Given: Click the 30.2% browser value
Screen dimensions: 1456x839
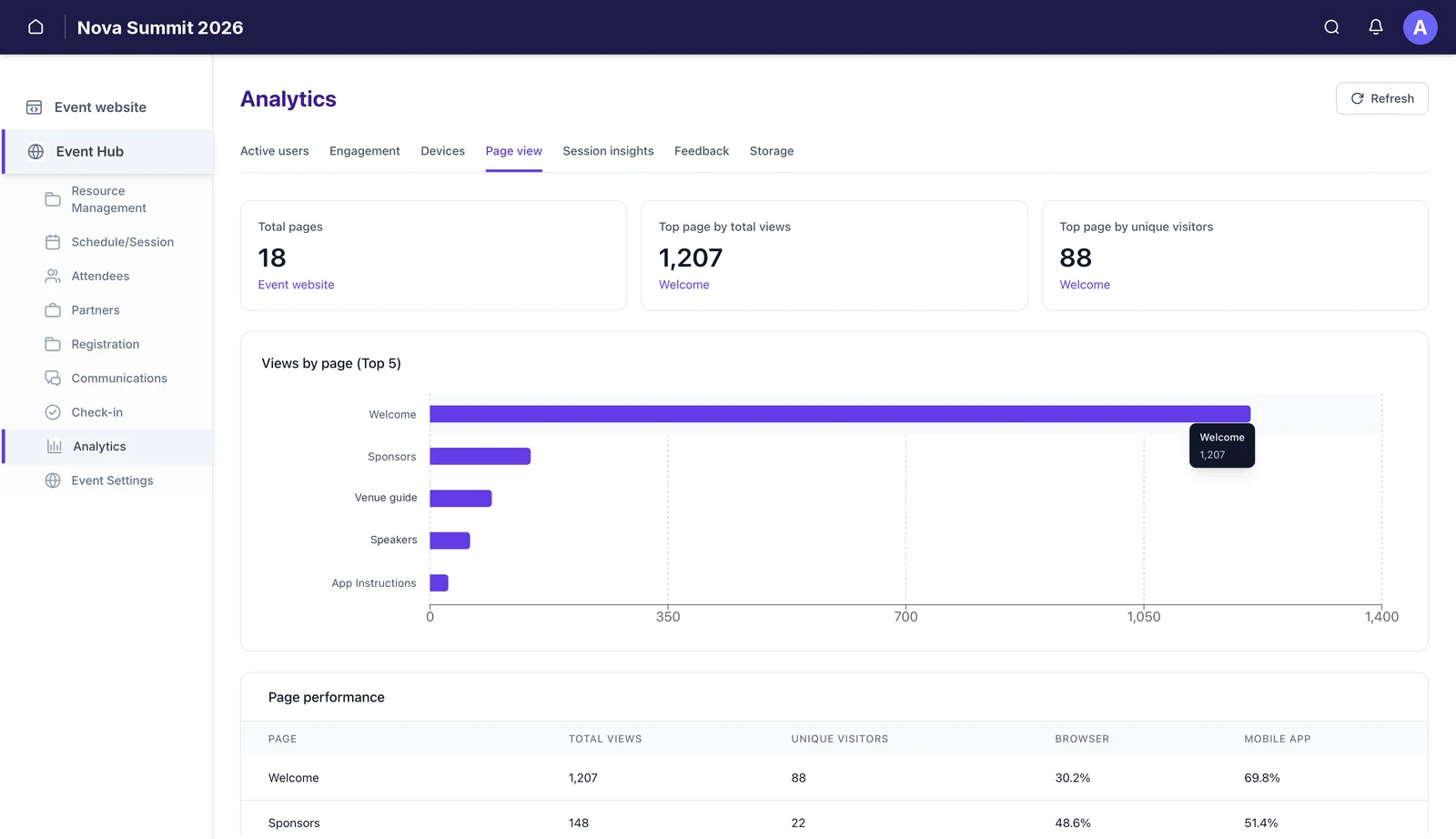Looking at the screenshot, I should click(1072, 778).
